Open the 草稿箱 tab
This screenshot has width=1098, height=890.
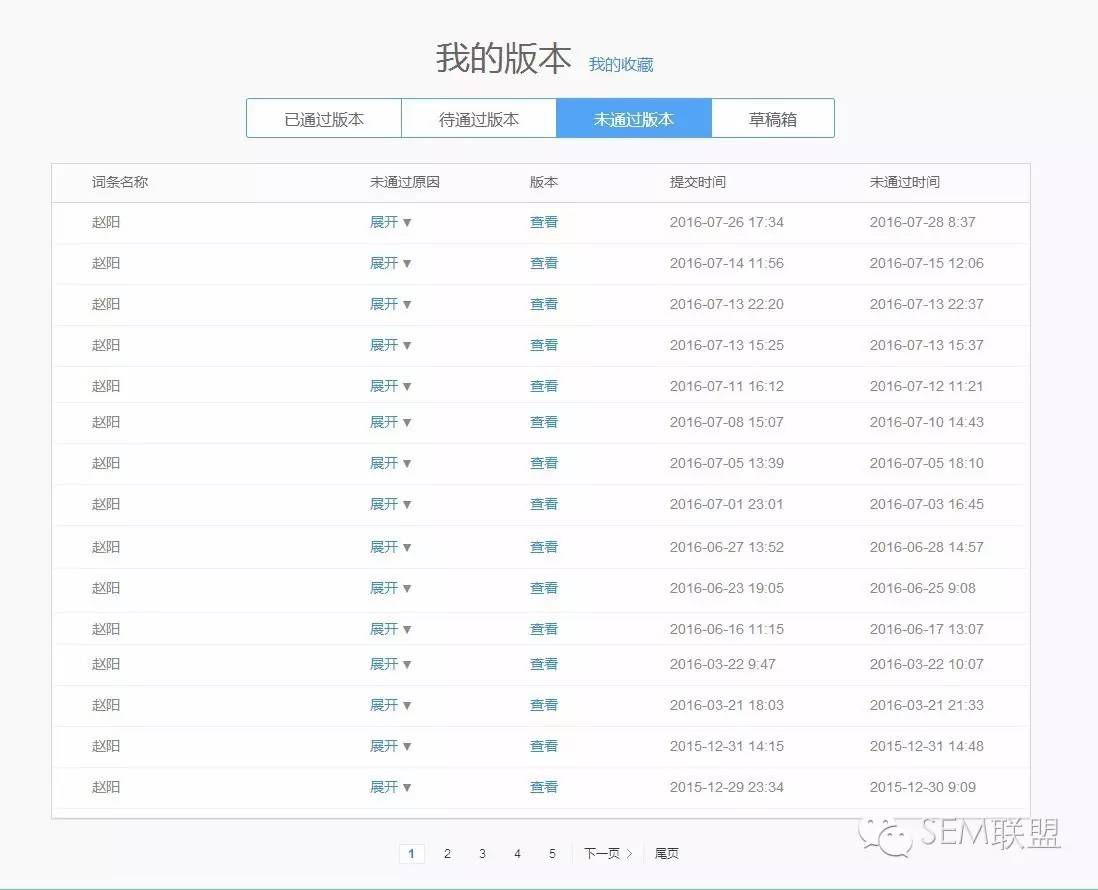(x=772, y=118)
